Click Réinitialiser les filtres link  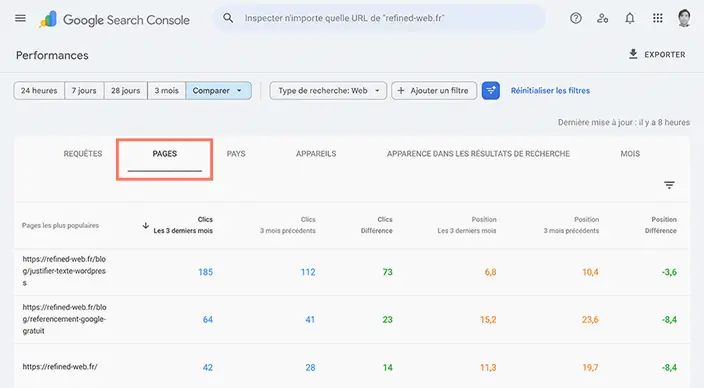(550, 90)
